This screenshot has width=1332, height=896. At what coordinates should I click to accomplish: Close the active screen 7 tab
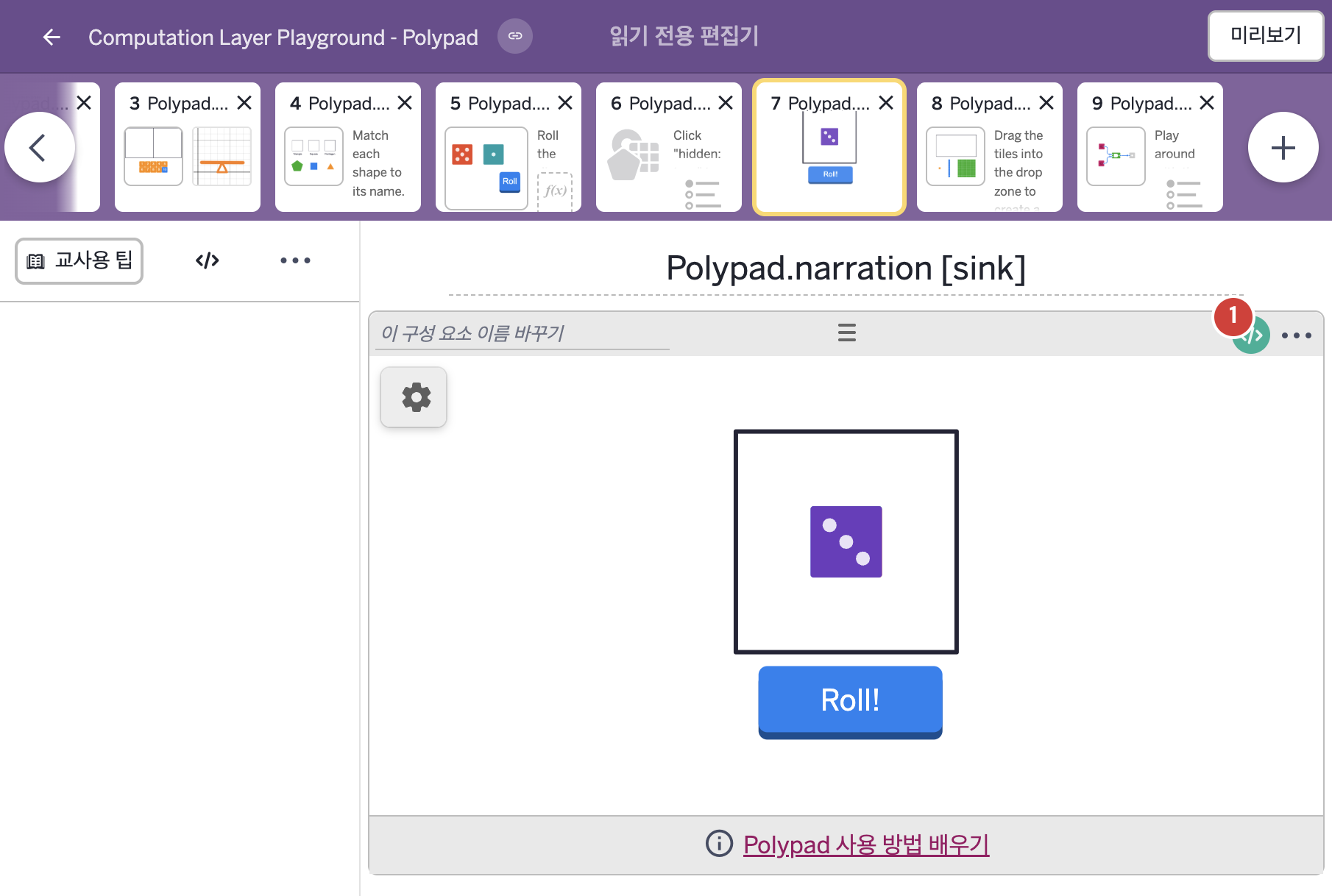pos(886,103)
